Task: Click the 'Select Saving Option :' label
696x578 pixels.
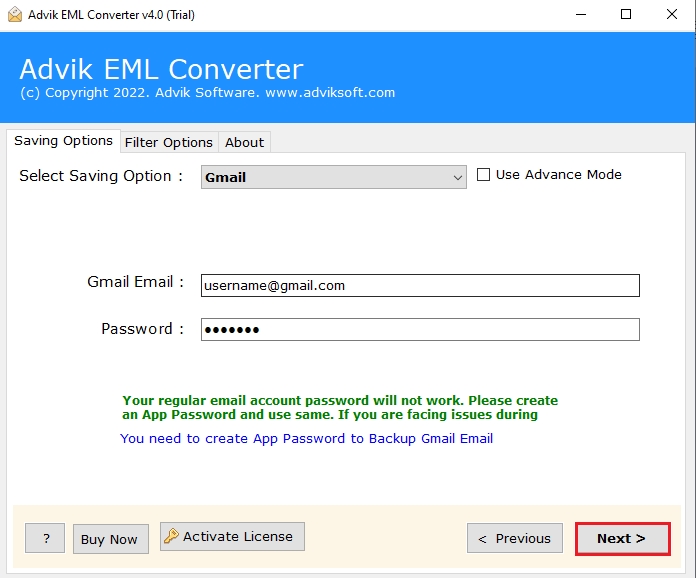Action: tap(101, 176)
